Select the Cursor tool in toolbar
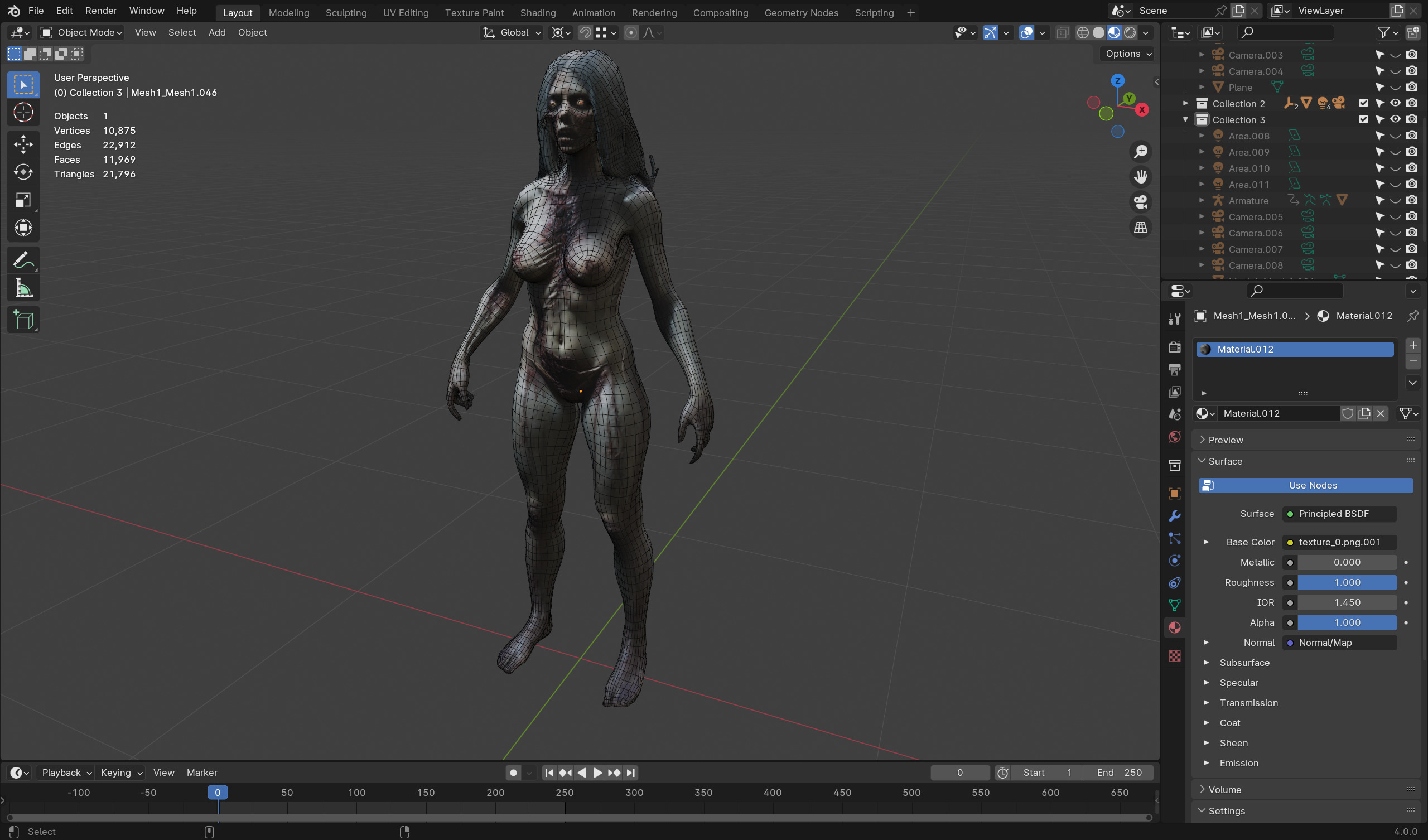1428x840 pixels. (23, 113)
